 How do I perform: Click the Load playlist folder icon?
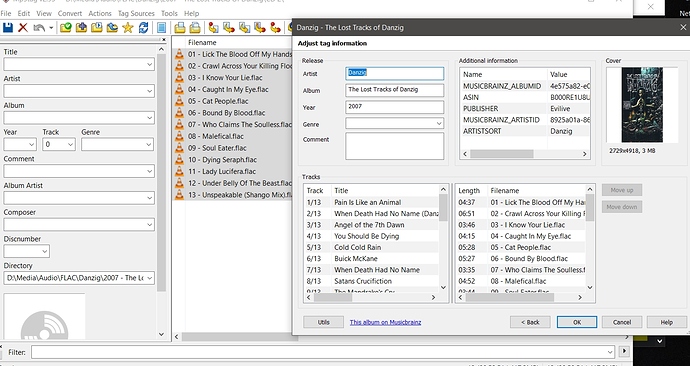97,28
